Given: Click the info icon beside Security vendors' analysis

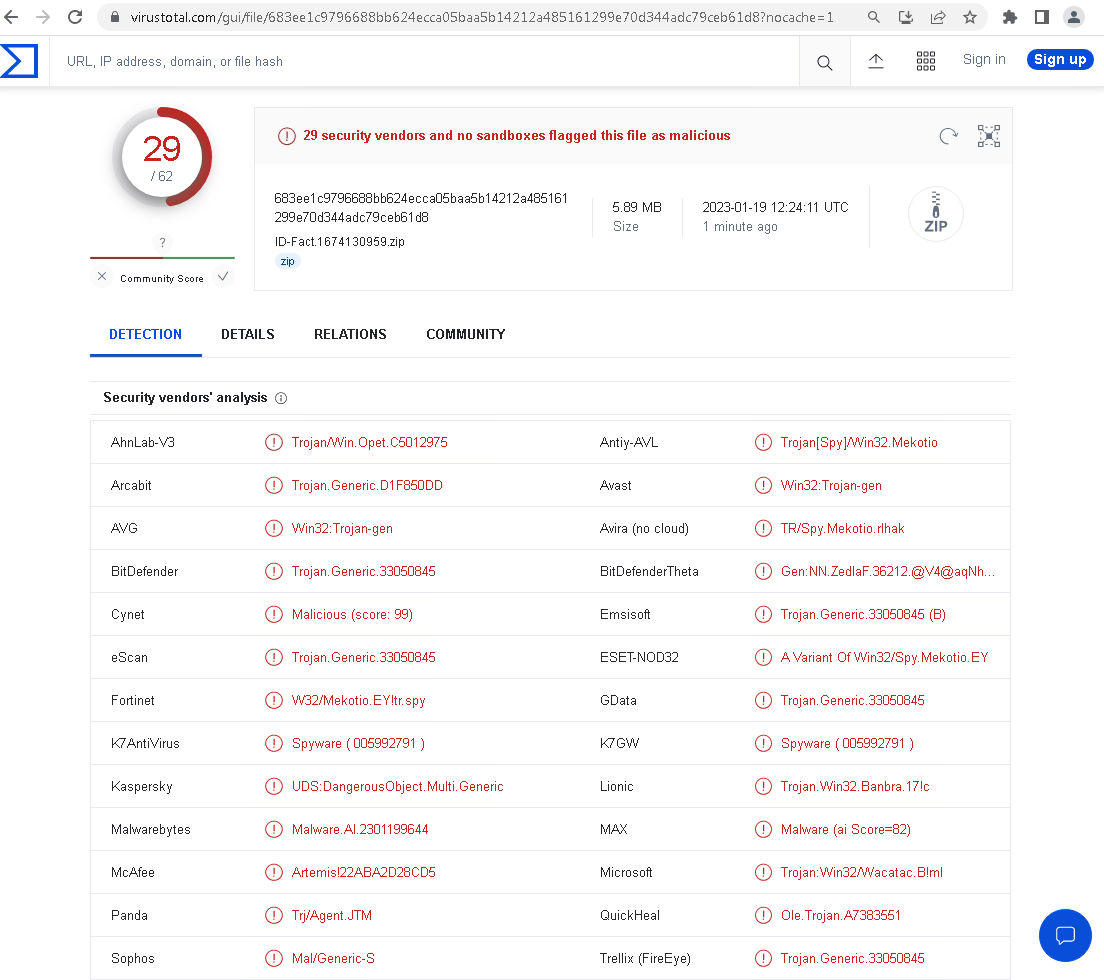Looking at the screenshot, I should (281, 398).
